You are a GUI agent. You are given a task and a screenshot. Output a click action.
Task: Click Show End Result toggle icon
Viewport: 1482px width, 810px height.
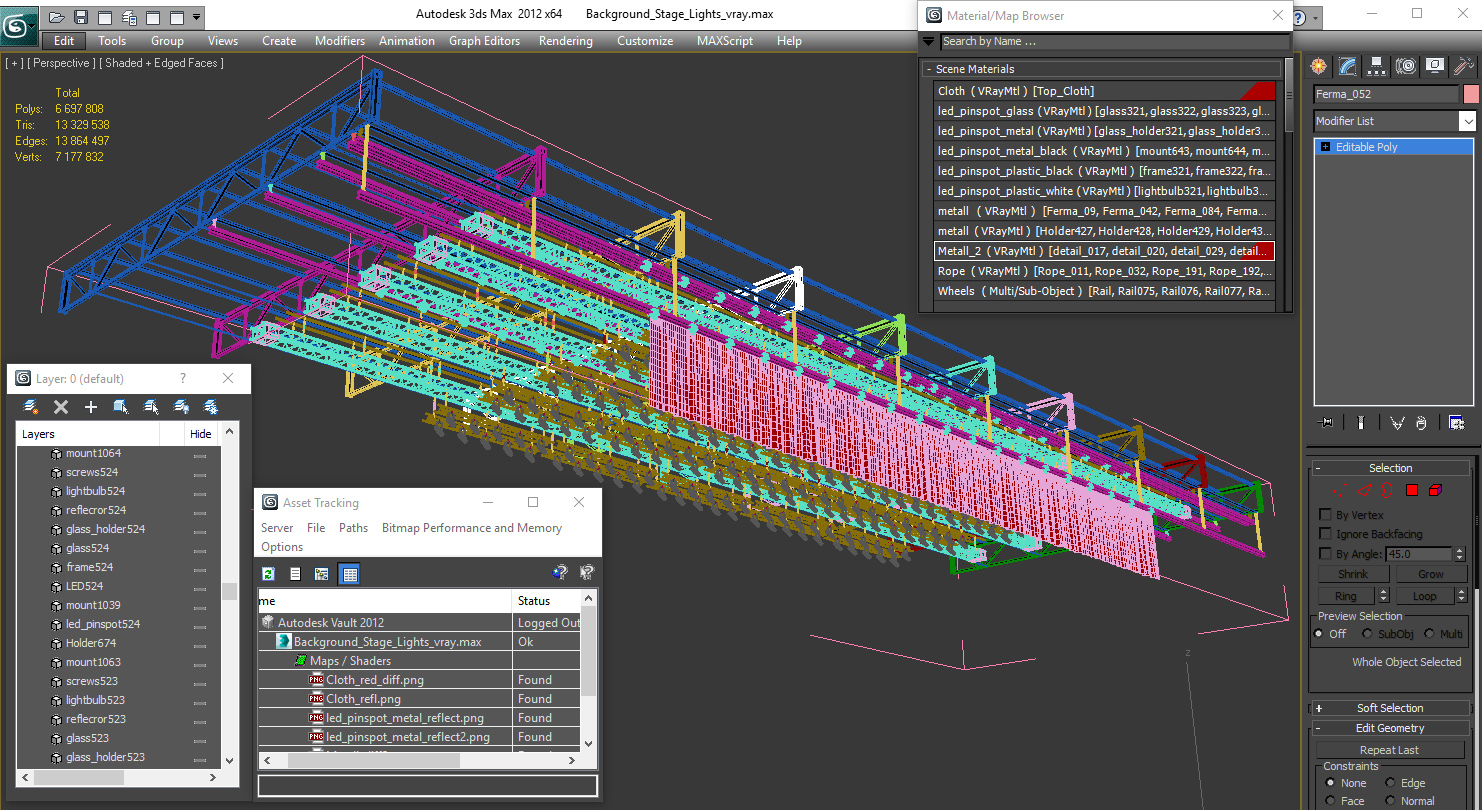[x=1361, y=423]
